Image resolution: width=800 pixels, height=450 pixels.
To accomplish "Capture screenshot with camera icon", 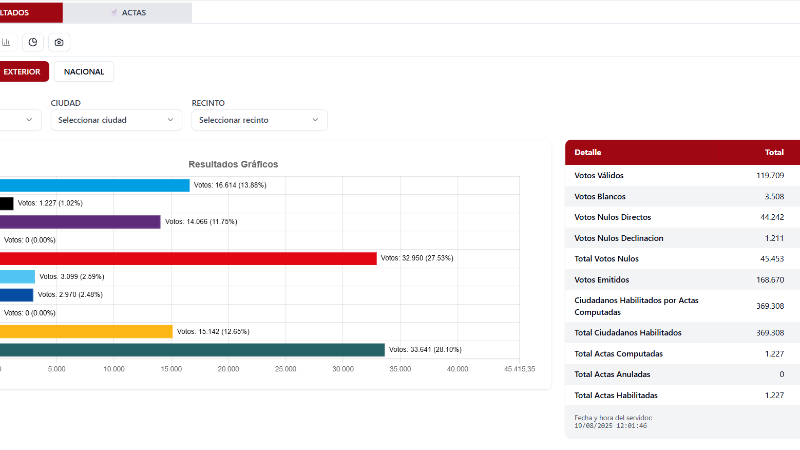I will point(59,42).
